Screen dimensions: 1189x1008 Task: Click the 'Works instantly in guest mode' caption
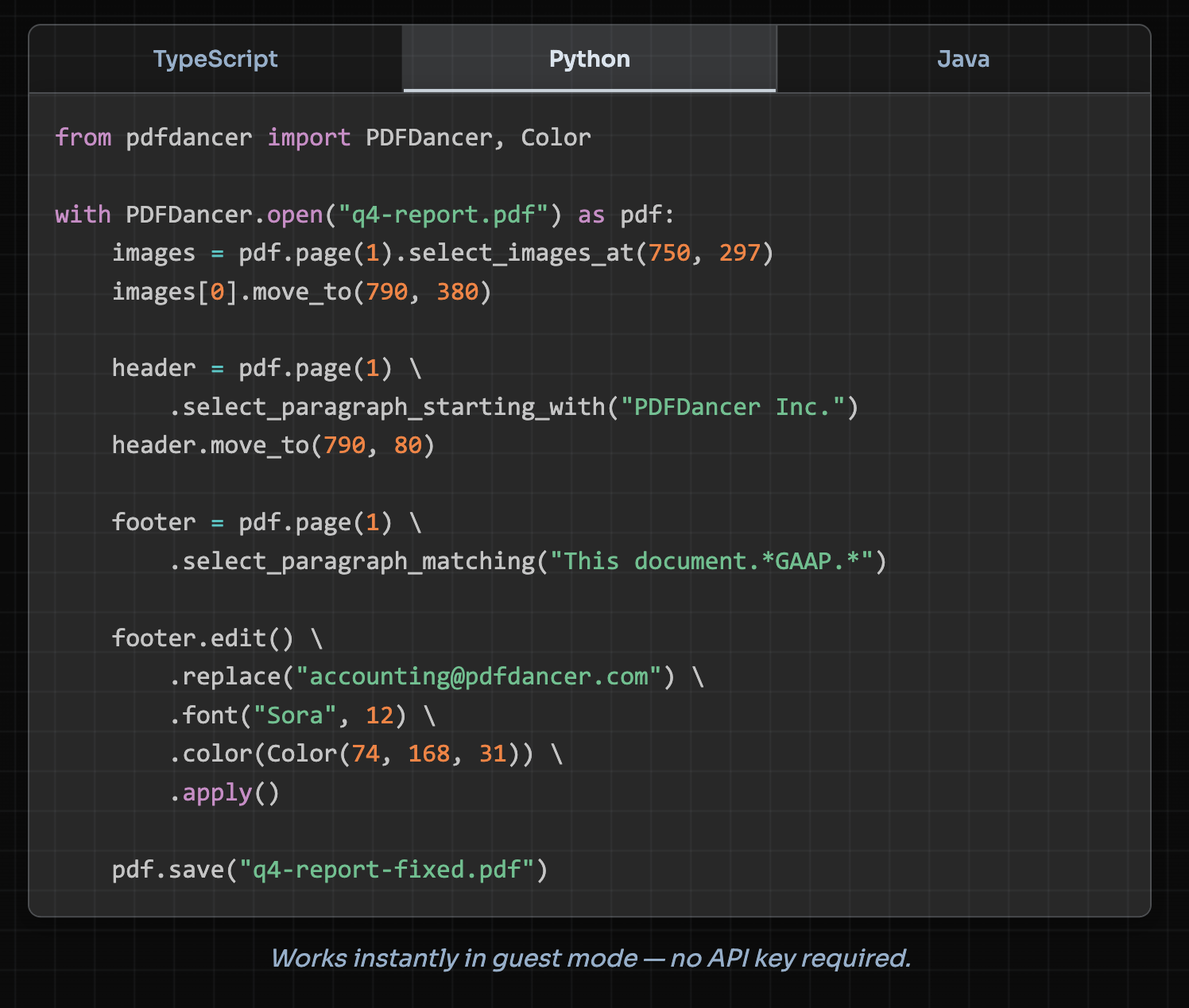[591, 958]
